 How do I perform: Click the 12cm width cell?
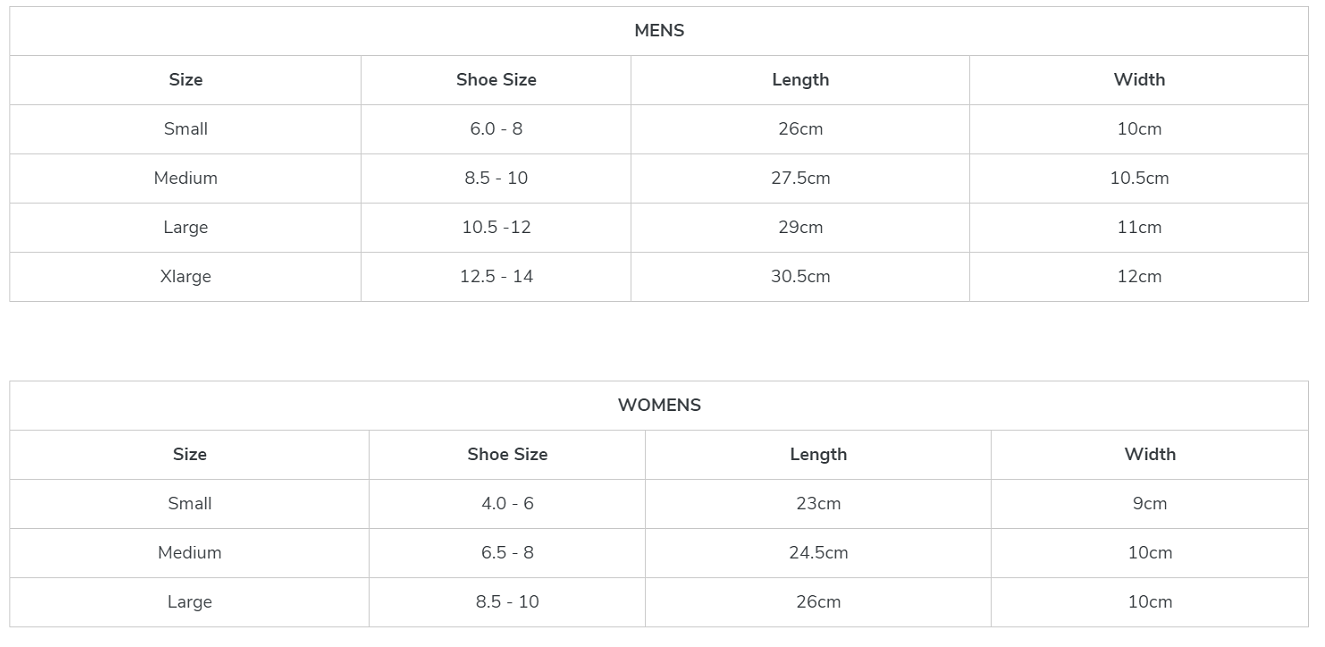click(1139, 277)
